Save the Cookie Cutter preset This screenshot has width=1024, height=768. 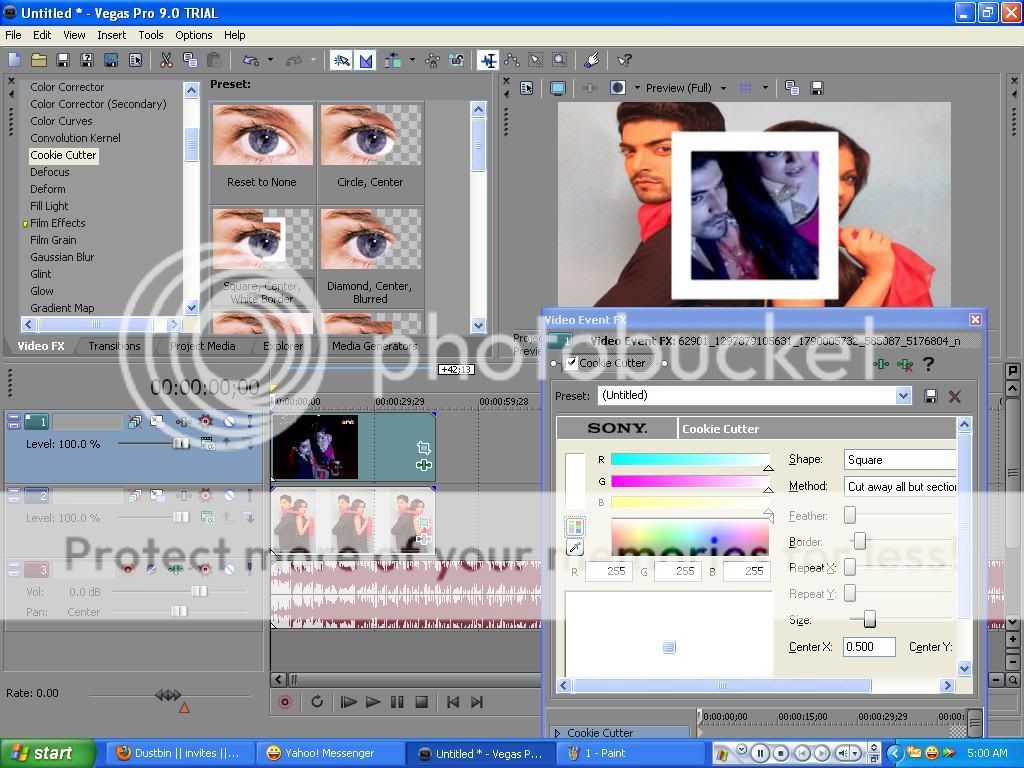[x=931, y=396]
